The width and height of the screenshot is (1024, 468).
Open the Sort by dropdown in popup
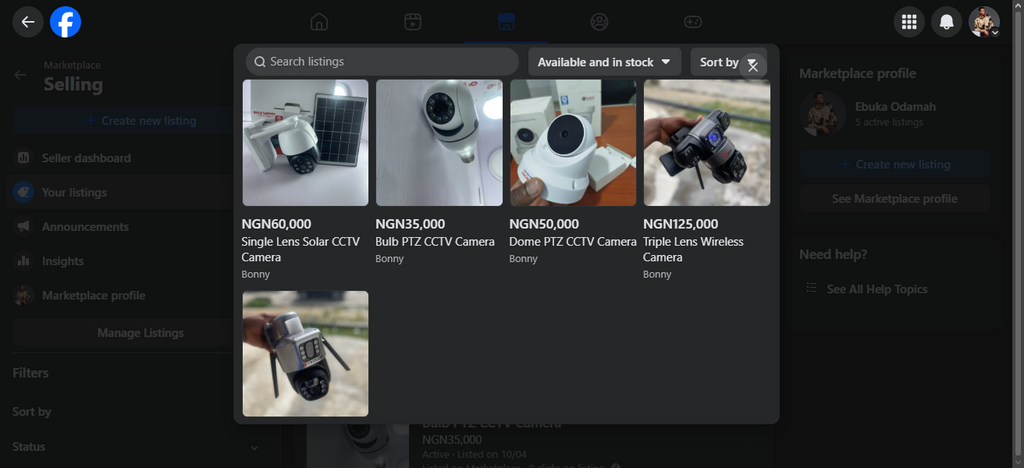coord(719,62)
